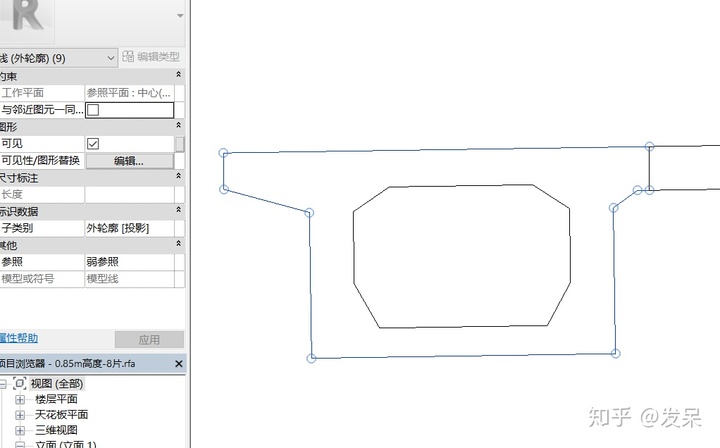Collapse the 约束 section
Screen dimensions: 720x448
point(179,75)
